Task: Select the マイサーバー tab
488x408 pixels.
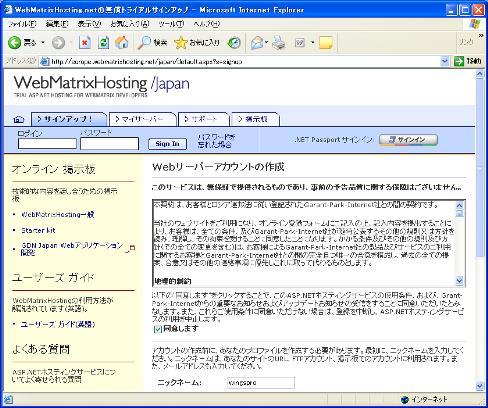Action: [x=142, y=119]
